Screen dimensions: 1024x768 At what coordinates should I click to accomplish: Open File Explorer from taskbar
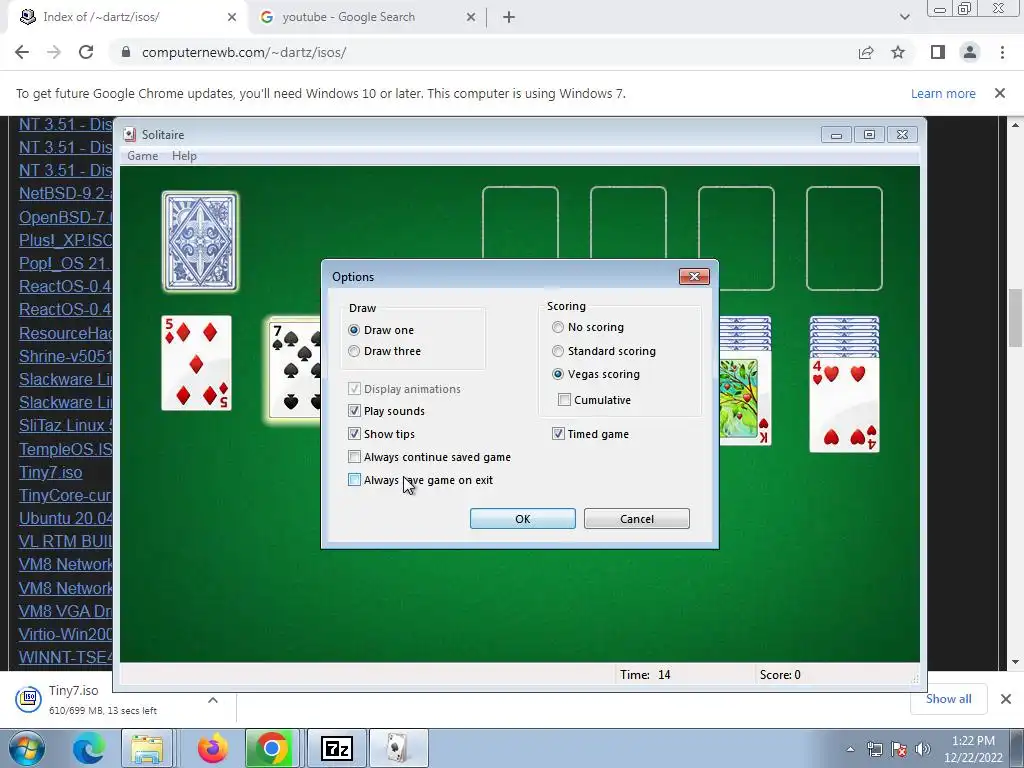(x=147, y=748)
